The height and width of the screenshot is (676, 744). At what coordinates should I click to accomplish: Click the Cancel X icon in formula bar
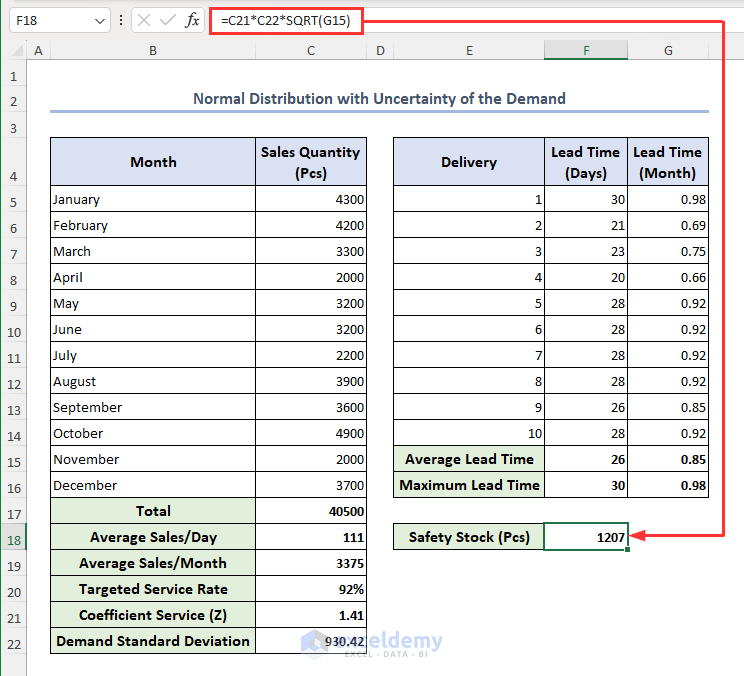(x=145, y=20)
